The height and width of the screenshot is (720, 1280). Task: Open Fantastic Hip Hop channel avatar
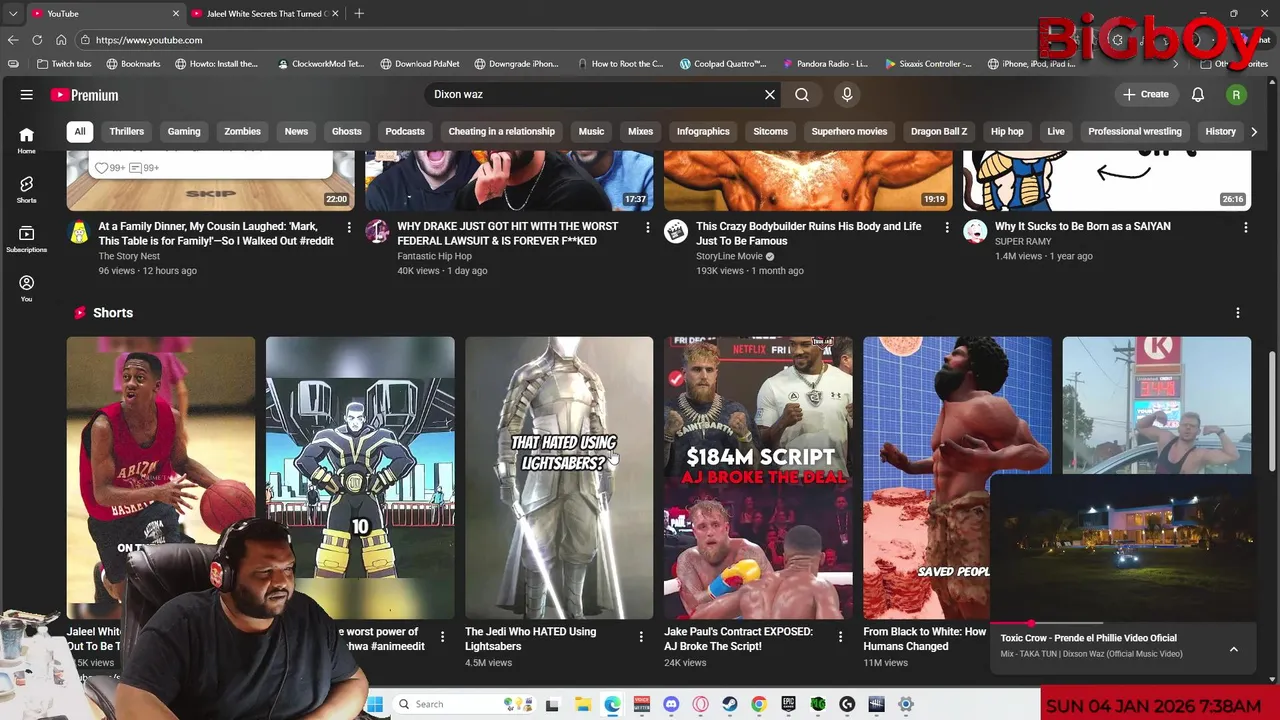coord(377,232)
